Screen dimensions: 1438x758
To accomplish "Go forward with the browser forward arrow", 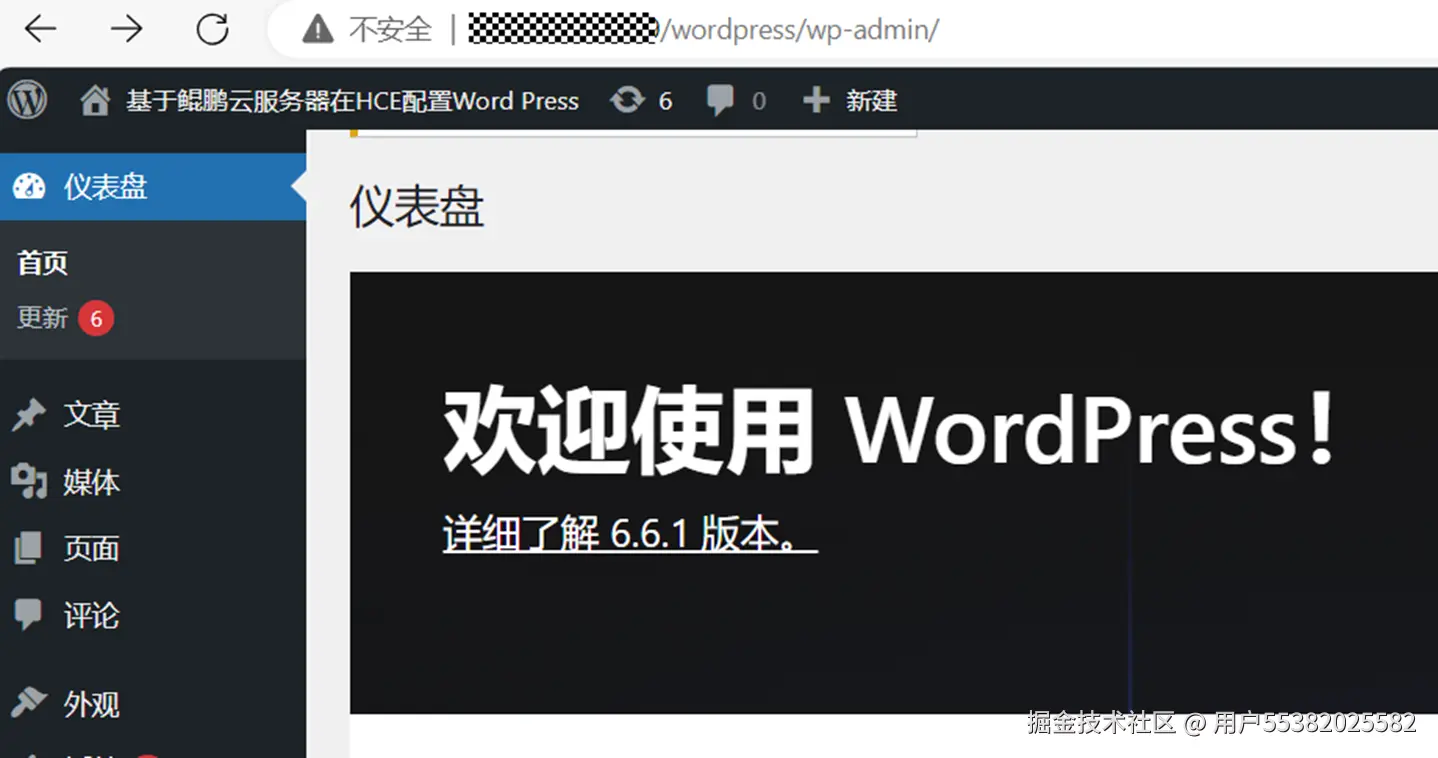I will pyautogui.click(x=127, y=29).
